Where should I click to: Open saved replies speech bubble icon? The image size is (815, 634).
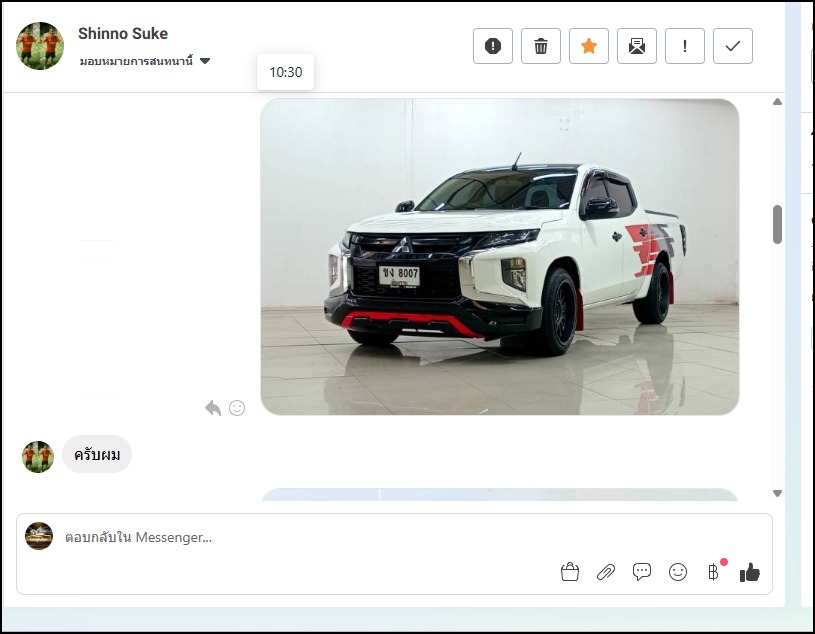click(x=642, y=572)
